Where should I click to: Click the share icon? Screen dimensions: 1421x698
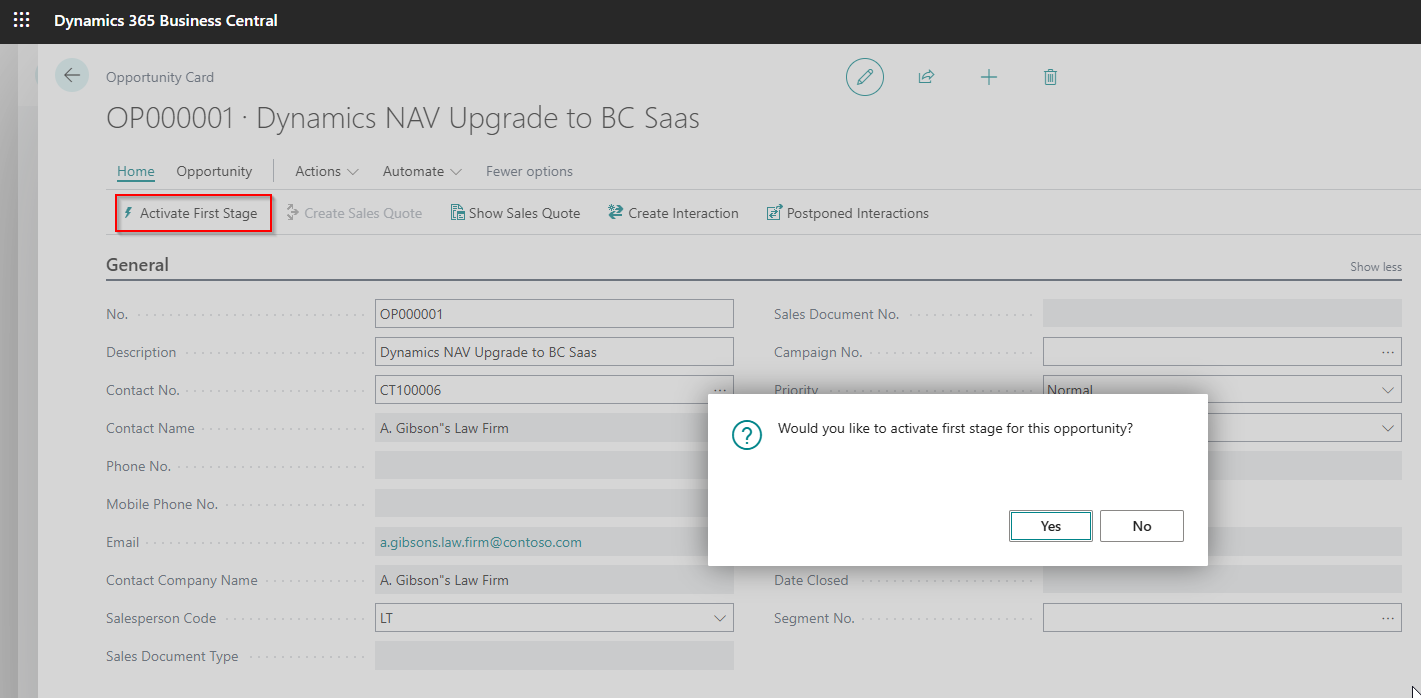(926, 77)
